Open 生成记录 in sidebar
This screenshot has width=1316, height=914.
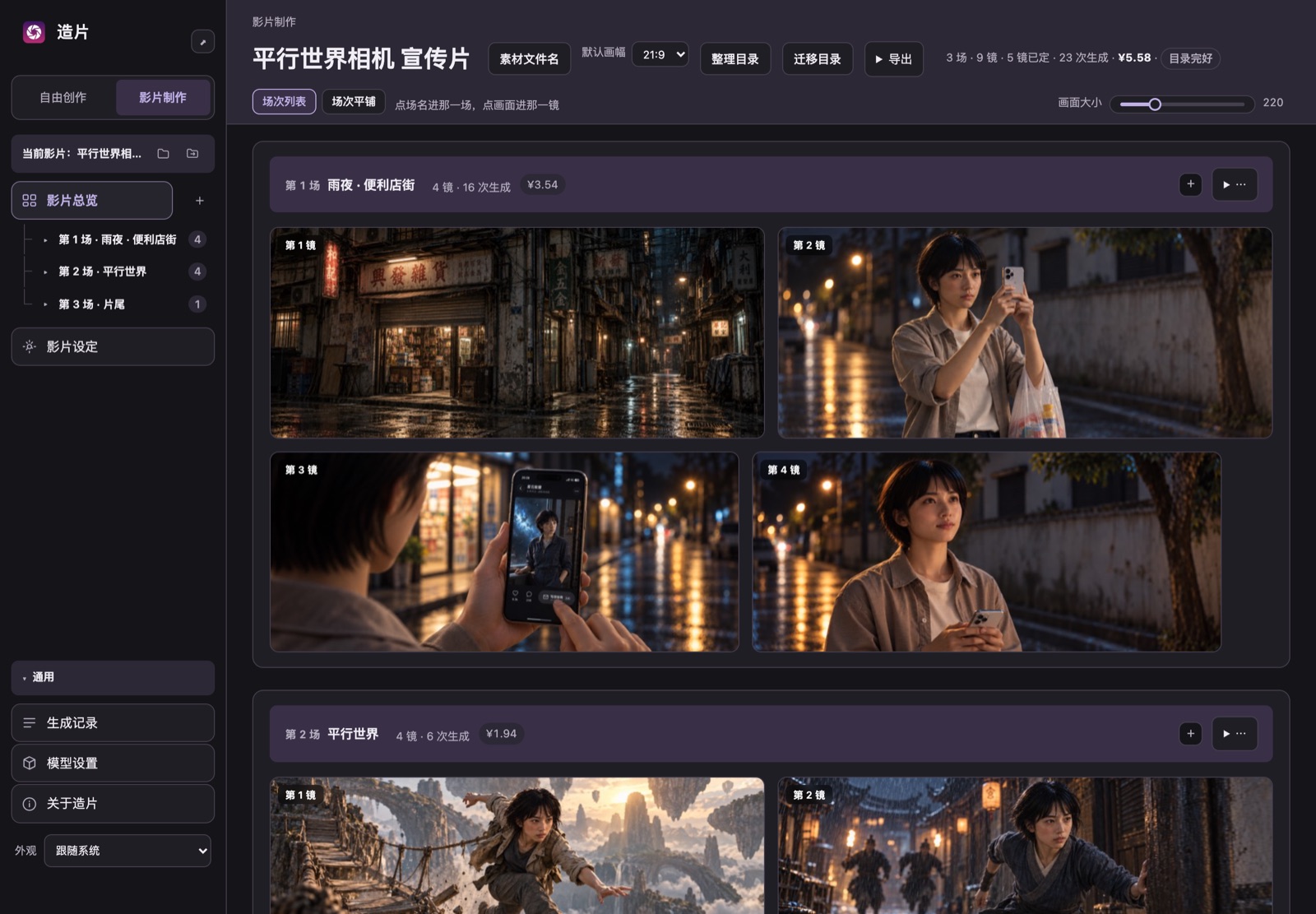(113, 722)
